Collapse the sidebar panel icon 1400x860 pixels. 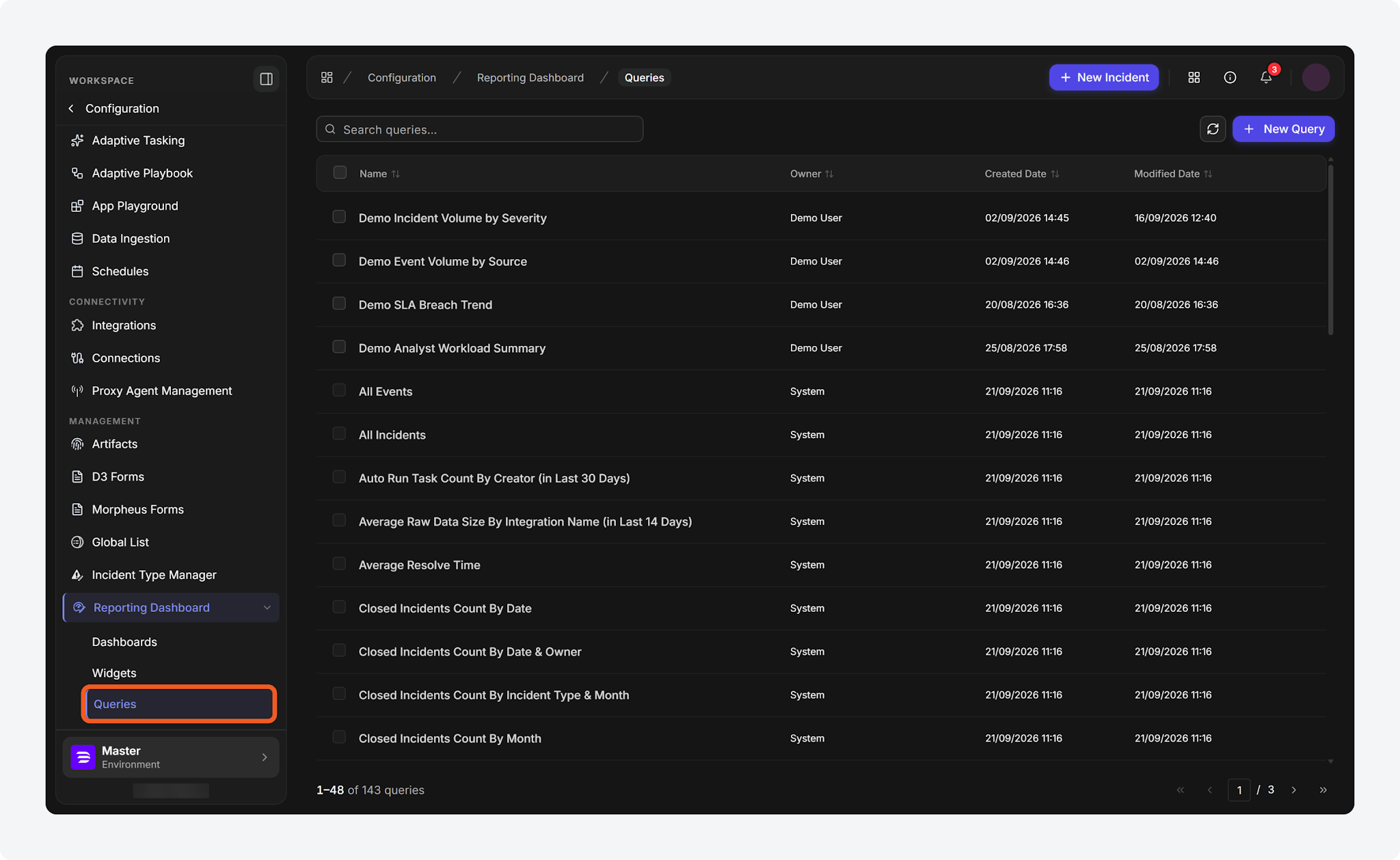[x=266, y=79]
